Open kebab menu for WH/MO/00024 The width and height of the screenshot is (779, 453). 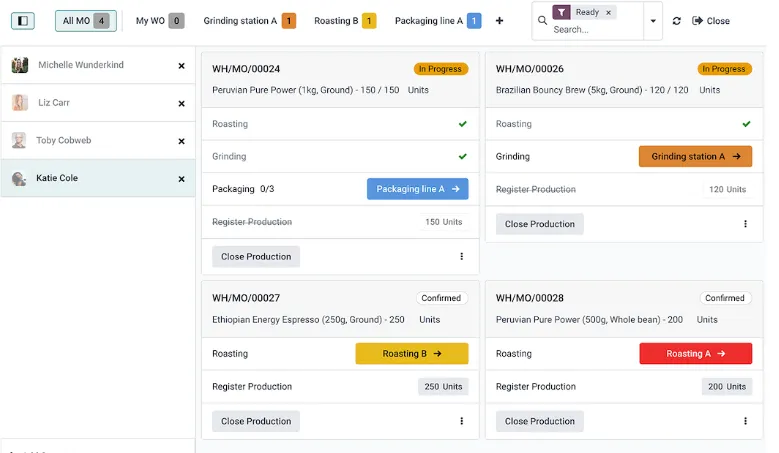pos(461,257)
